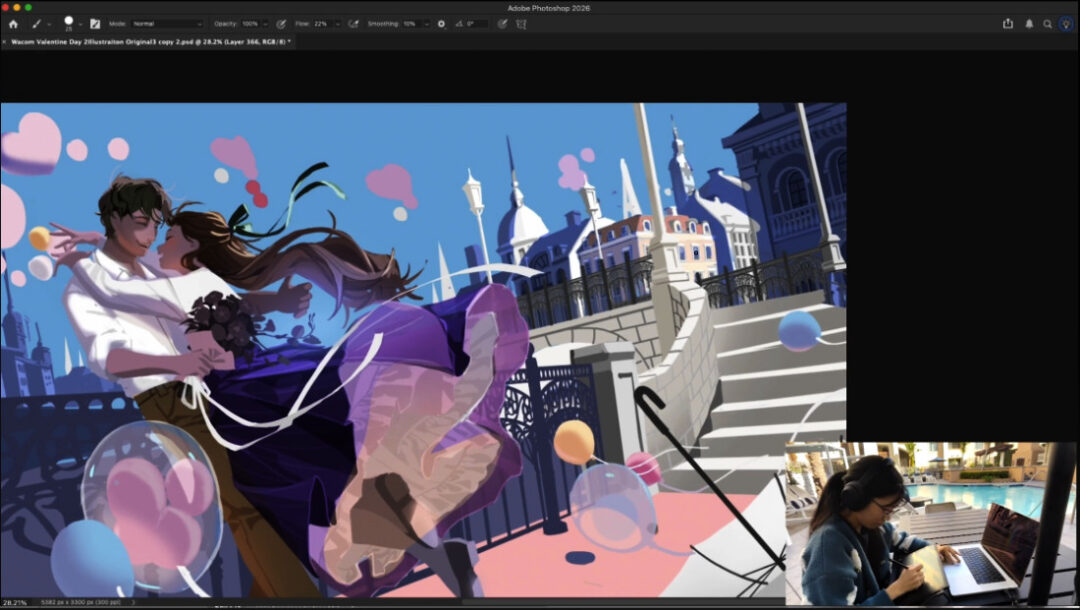Screen dimensions: 1080x610
Task: Click the Opacity label in options bar
Action: pos(225,23)
